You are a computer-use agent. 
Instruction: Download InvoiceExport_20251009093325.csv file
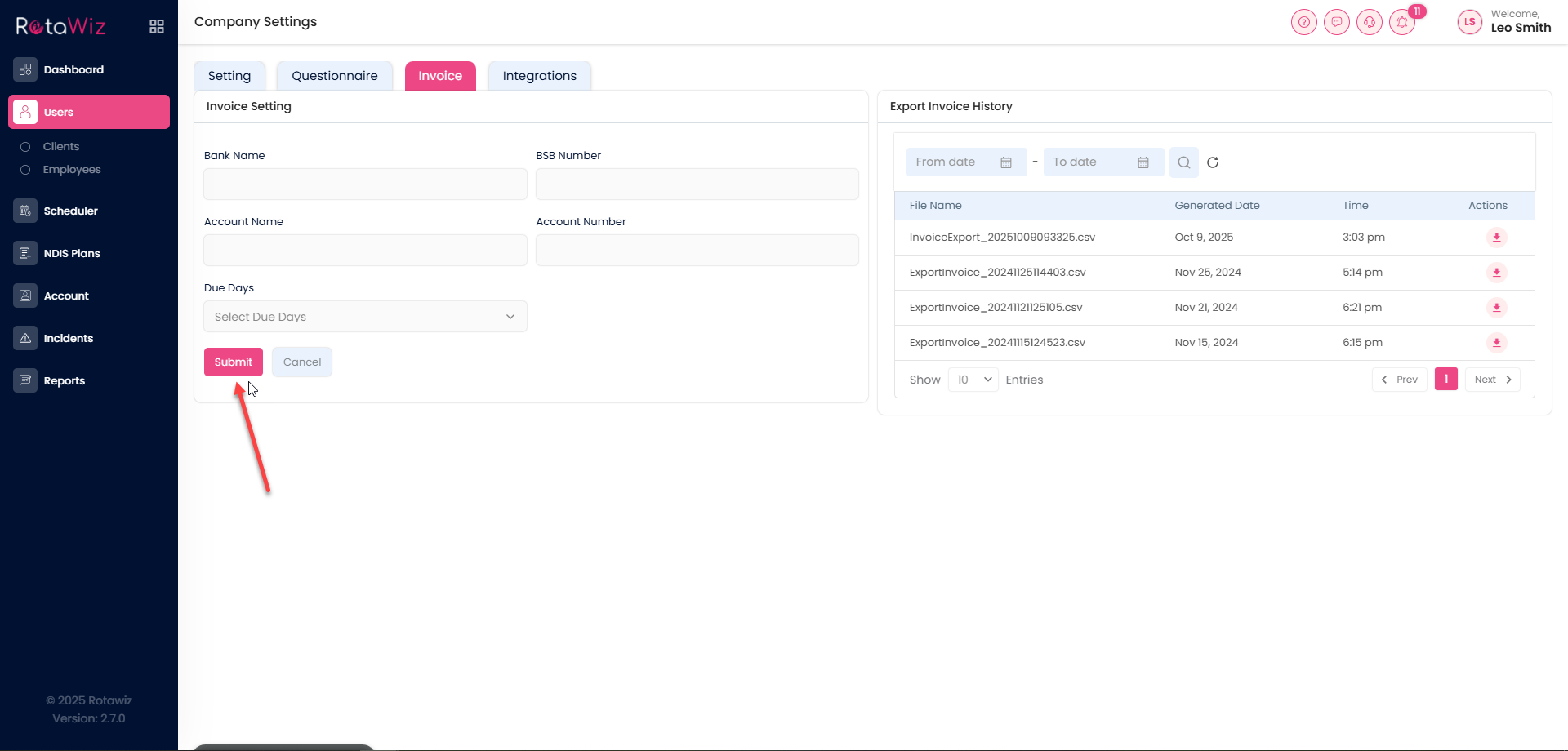(1496, 238)
